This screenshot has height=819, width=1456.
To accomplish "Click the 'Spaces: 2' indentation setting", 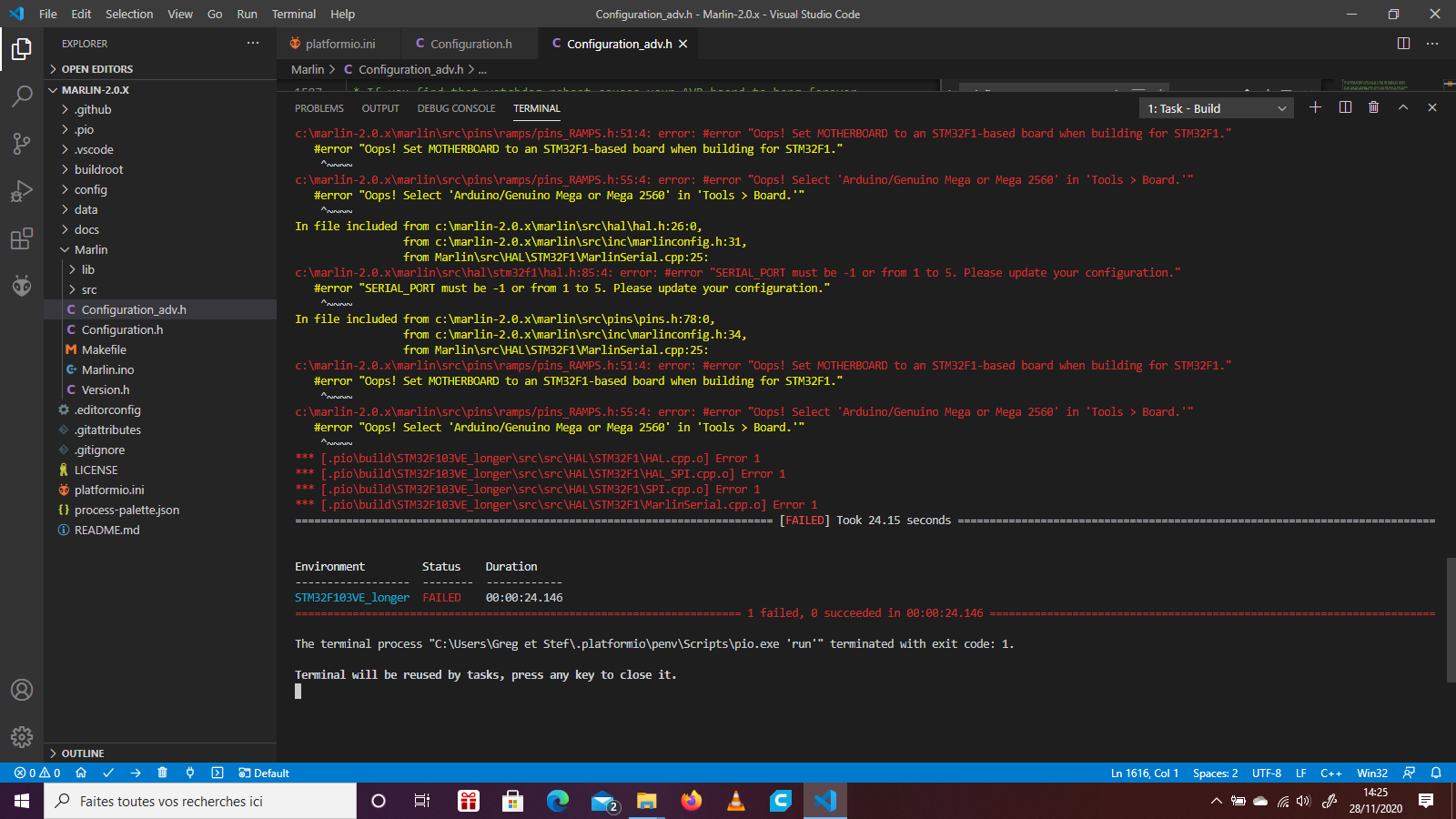I will pyautogui.click(x=1215, y=773).
